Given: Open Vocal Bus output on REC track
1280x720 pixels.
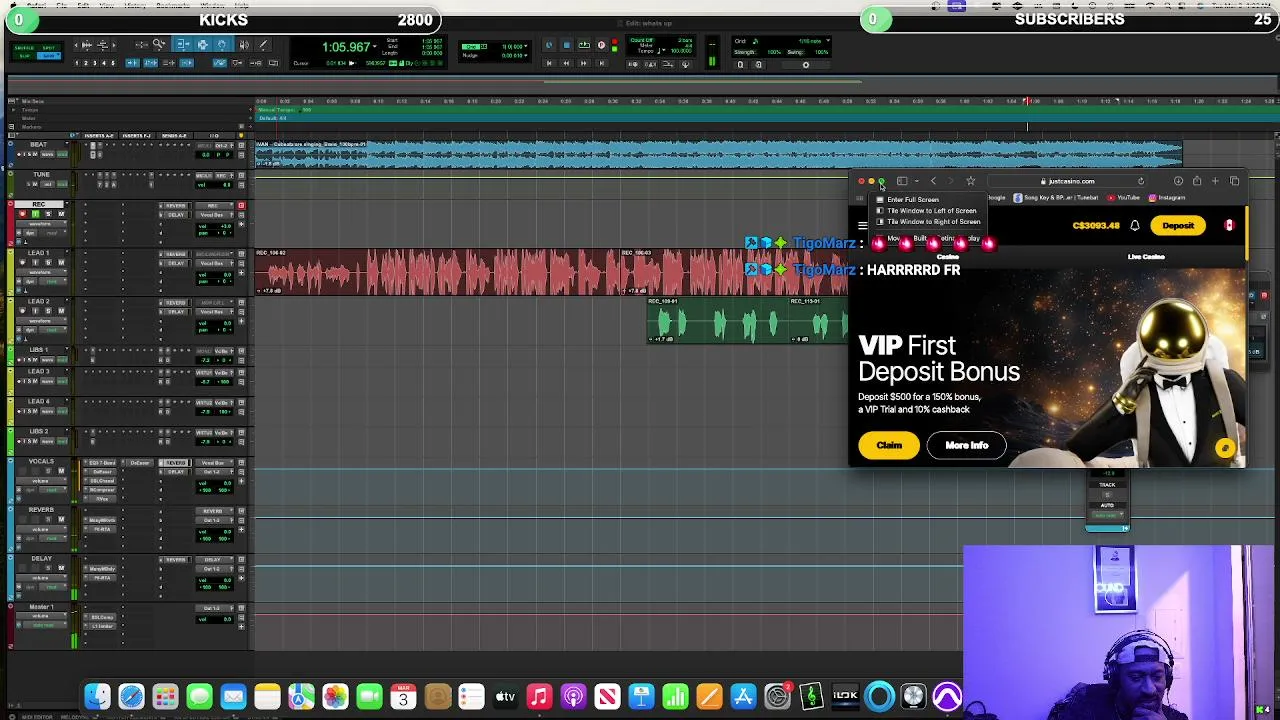Looking at the screenshot, I should [214, 215].
